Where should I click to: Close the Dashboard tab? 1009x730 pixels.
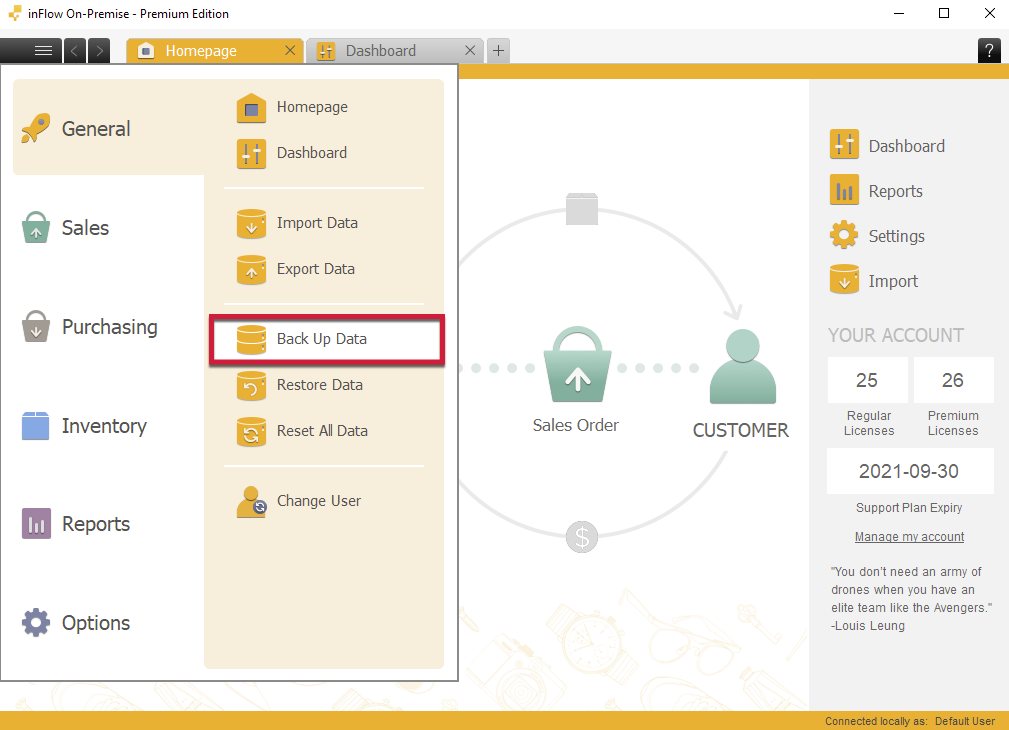(470, 50)
